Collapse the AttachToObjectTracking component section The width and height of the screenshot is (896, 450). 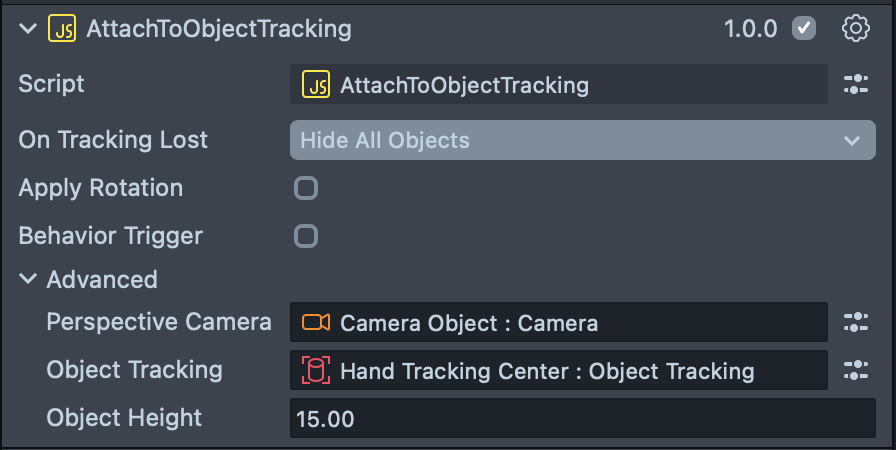coord(27,29)
